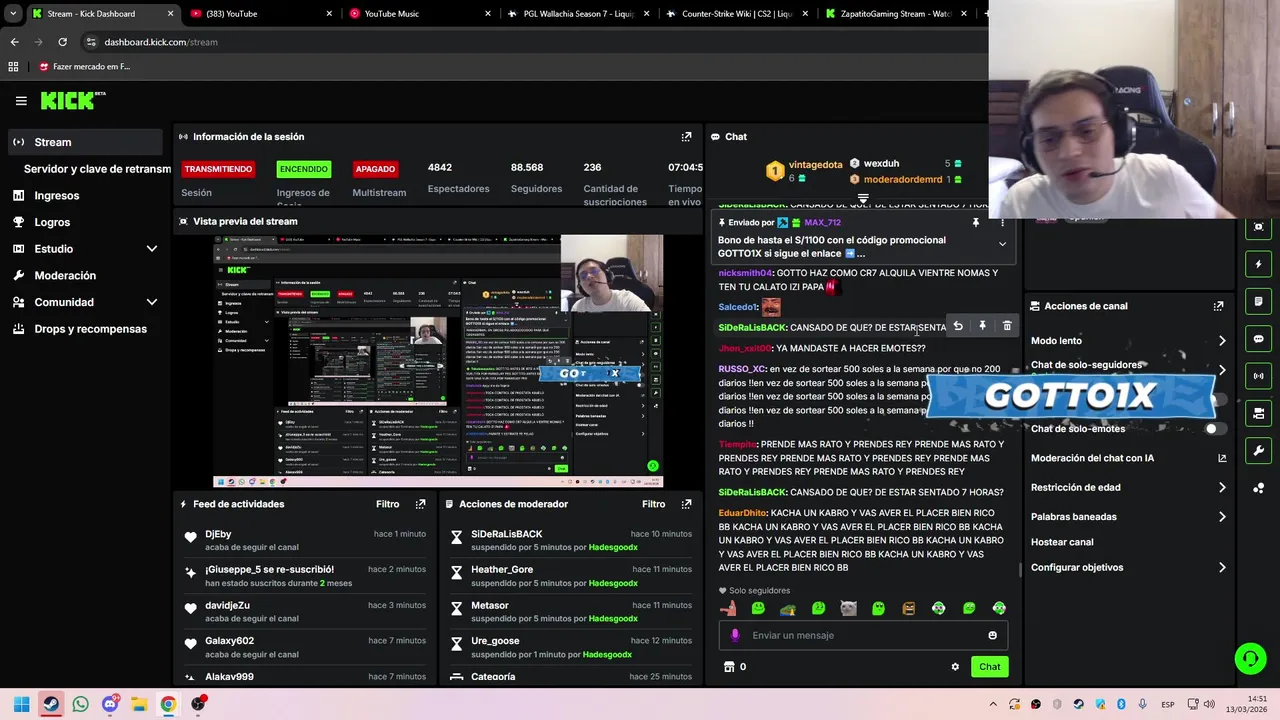Switch to the ZapatitoGaming Stream tab
Image resolution: width=1280 pixels, height=720 pixels.
point(895,14)
